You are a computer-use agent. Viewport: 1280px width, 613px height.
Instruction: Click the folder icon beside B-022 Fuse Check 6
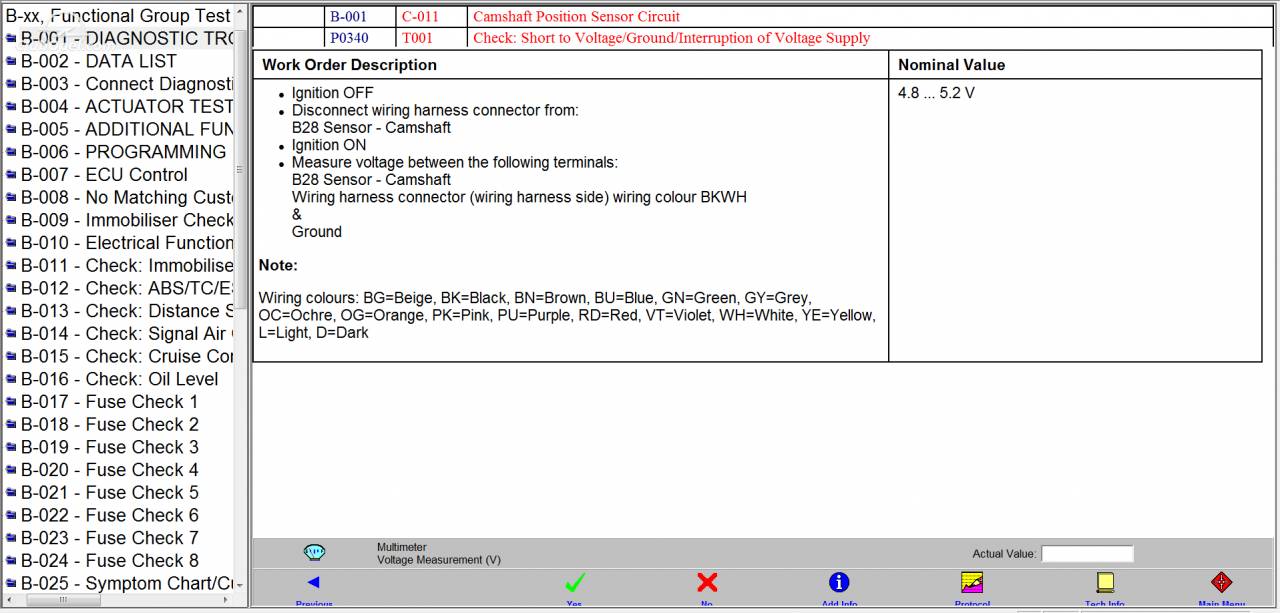11,516
